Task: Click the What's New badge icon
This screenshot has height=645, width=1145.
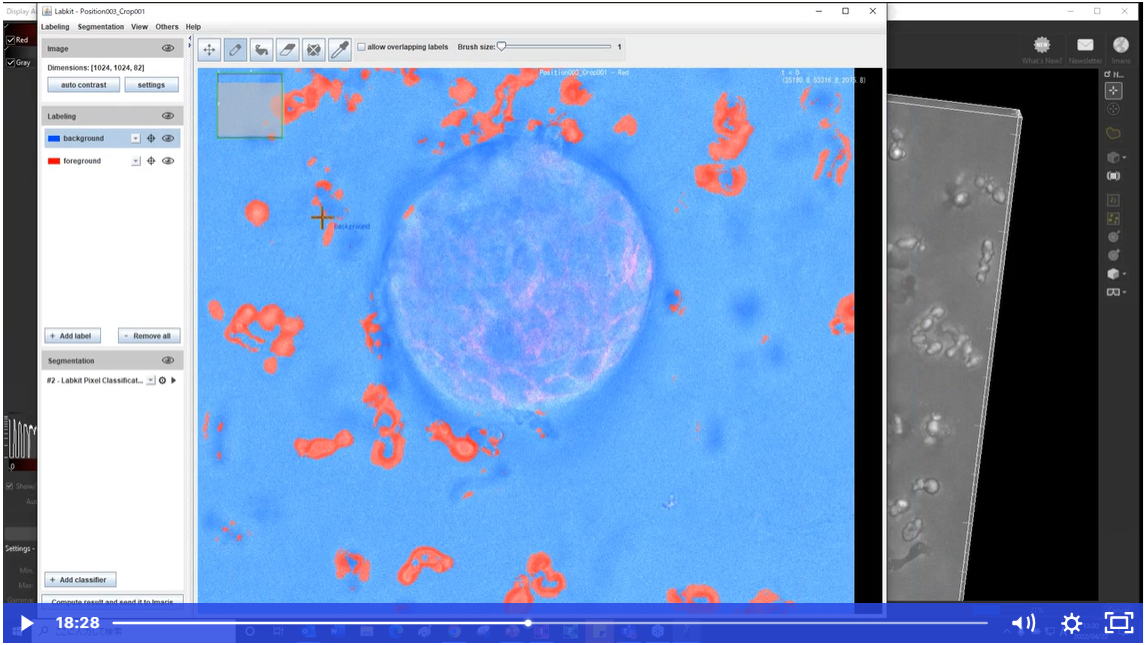Action: 1042,45
